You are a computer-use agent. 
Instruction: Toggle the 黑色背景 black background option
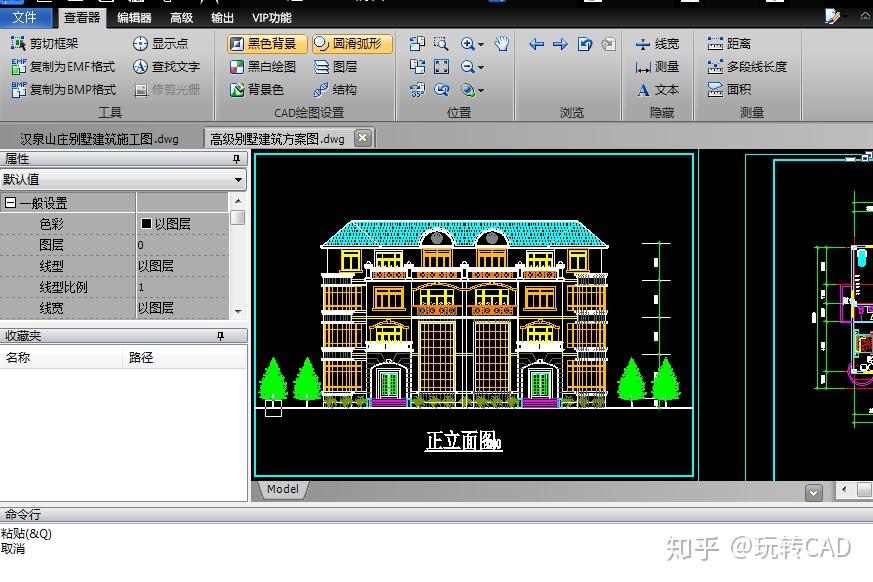click(x=267, y=43)
